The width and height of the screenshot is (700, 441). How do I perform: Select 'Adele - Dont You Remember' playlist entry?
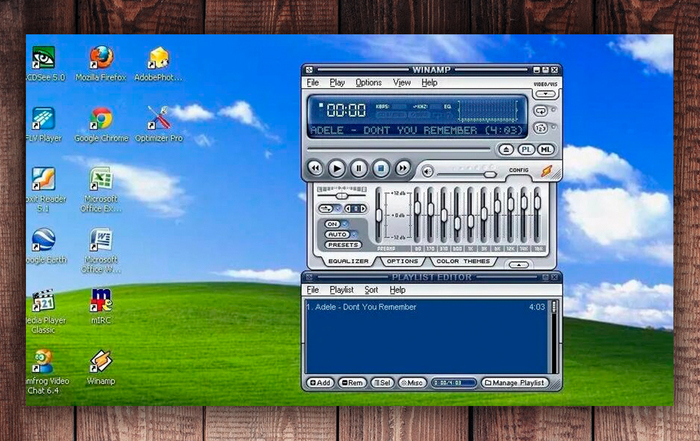pyautogui.click(x=425, y=307)
